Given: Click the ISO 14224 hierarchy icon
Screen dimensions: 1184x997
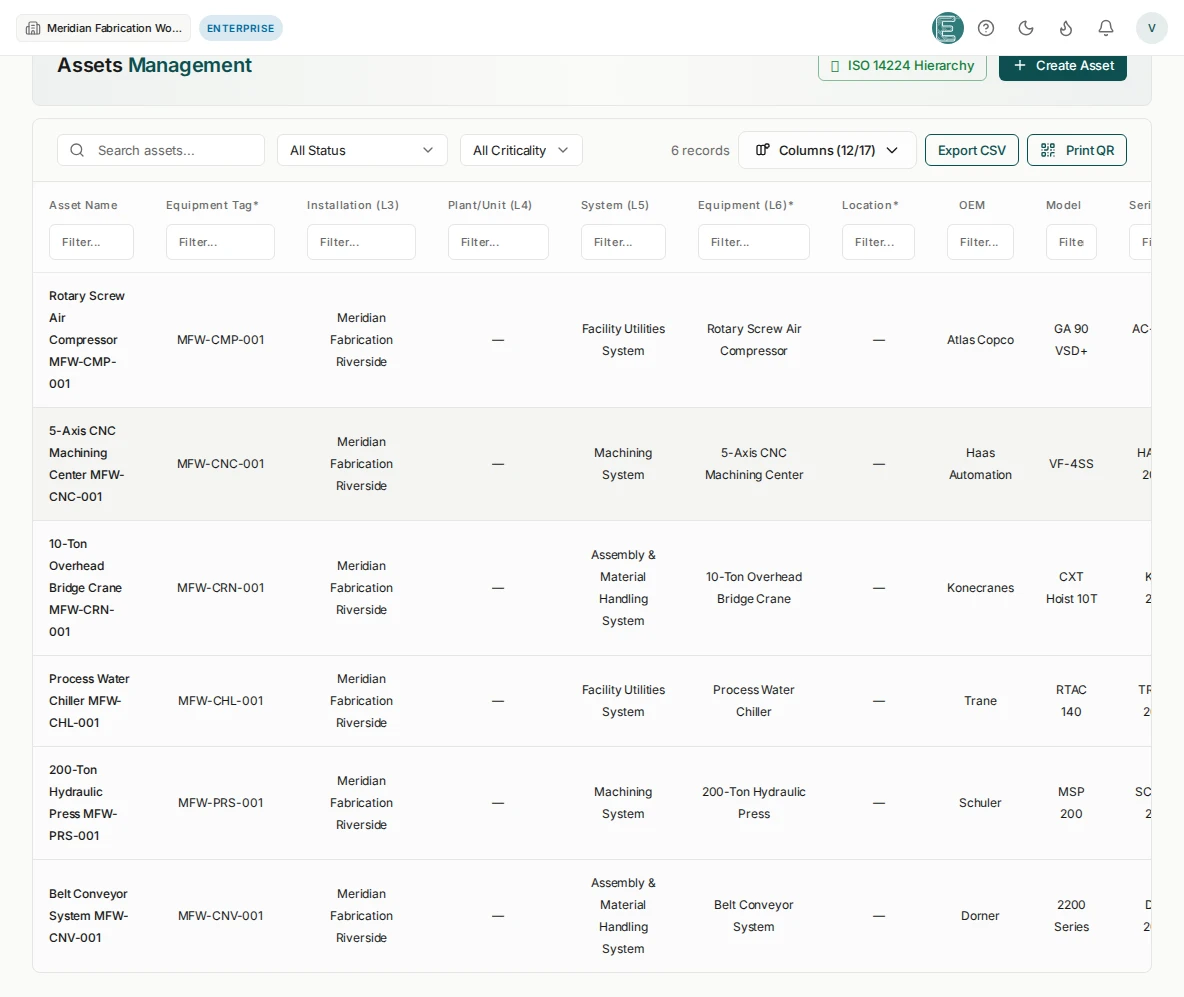Looking at the screenshot, I should click(x=834, y=66).
